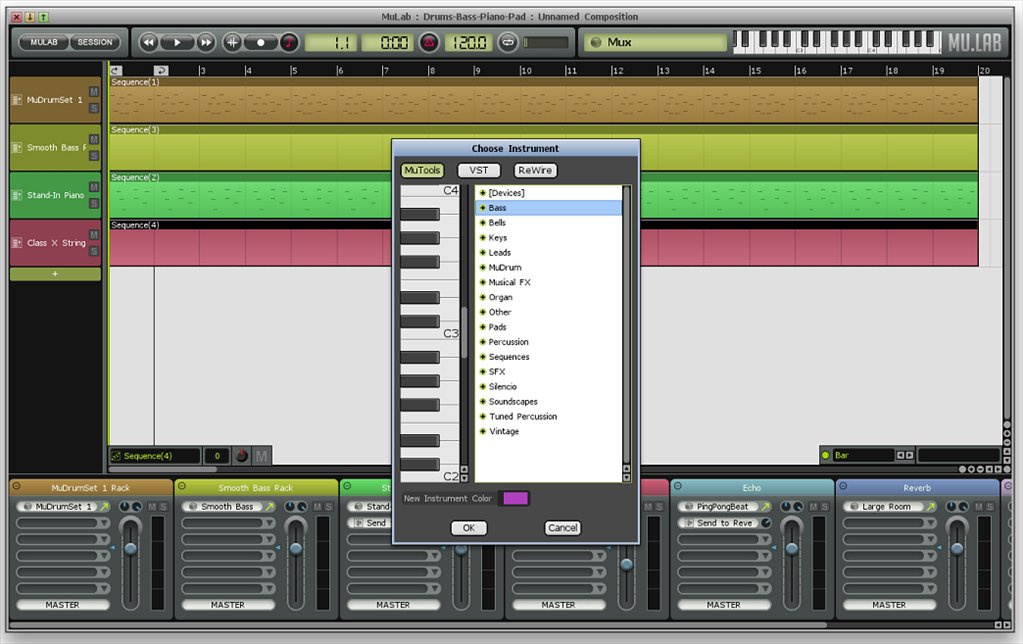The width and height of the screenshot is (1023, 644).
Task: Expand the Leads instrument category
Action: [483, 253]
